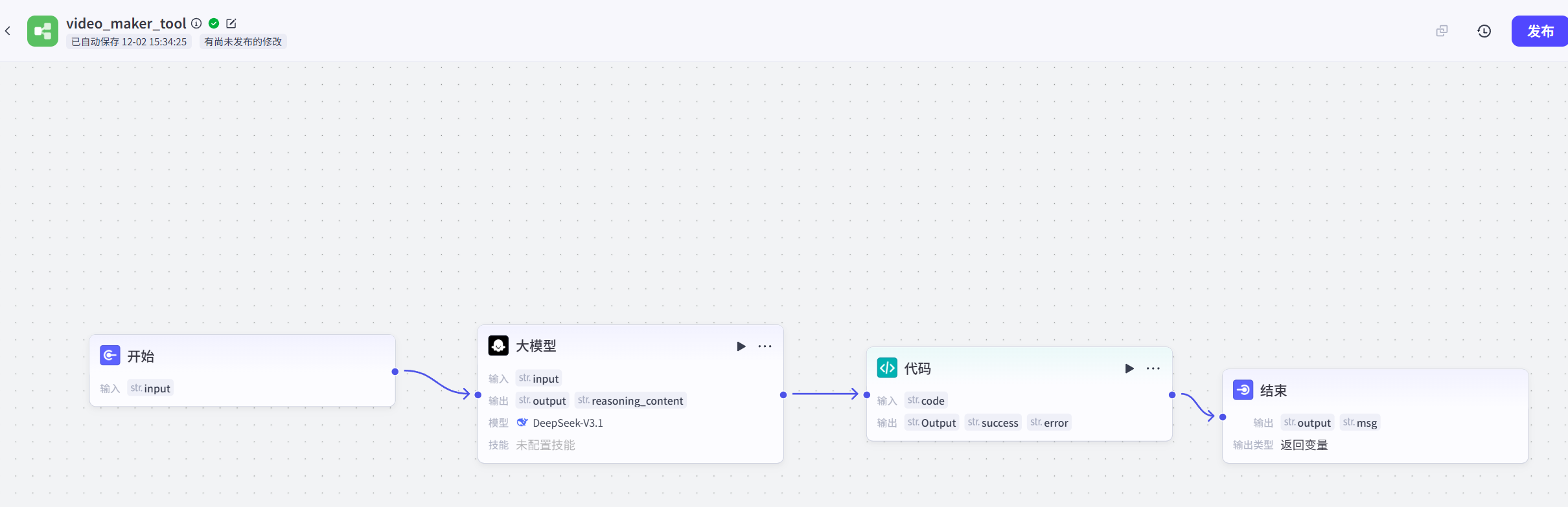
Task: Select the 大模型 node title
Action: coord(536,346)
